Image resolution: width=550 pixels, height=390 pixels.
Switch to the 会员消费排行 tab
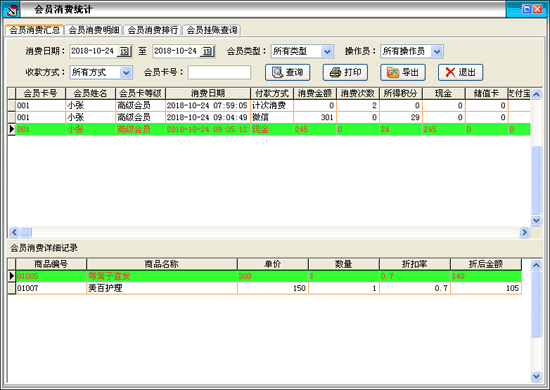tap(153, 30)
